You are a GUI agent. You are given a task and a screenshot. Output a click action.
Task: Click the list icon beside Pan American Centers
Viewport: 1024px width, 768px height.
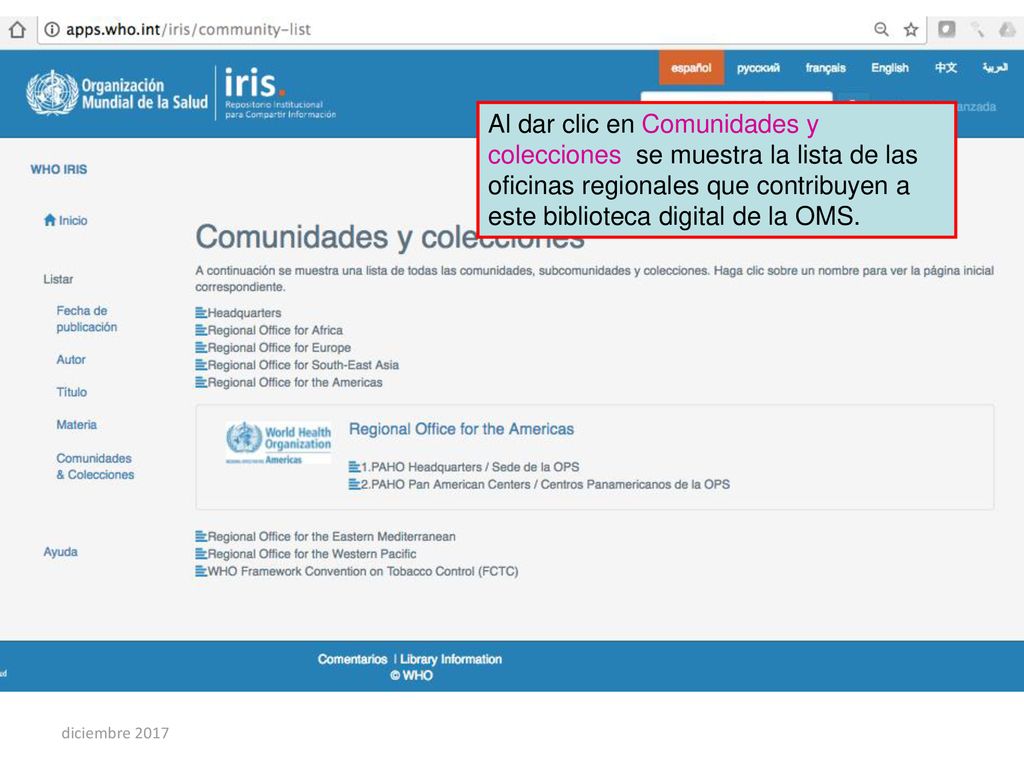(354, 485)
